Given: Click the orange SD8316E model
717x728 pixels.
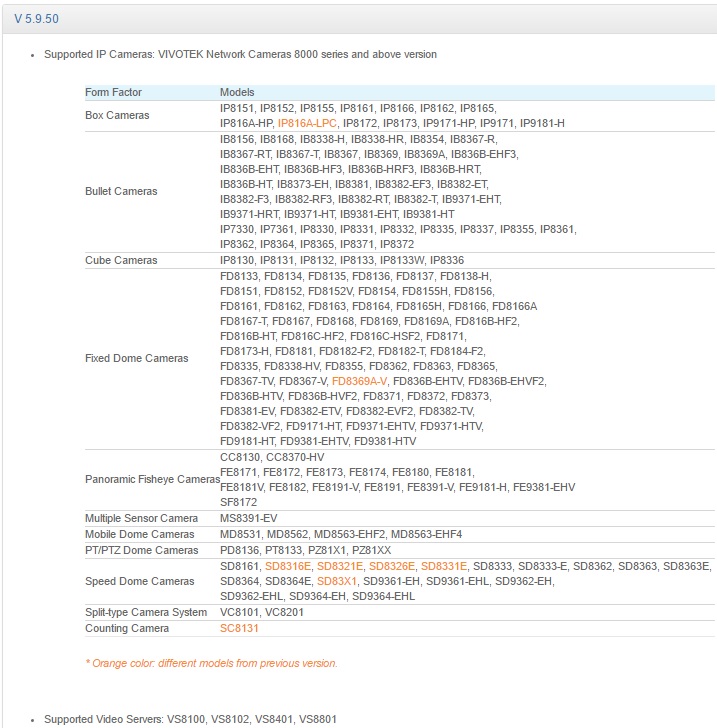Looking at the screenshot, I should pos(287,566).
